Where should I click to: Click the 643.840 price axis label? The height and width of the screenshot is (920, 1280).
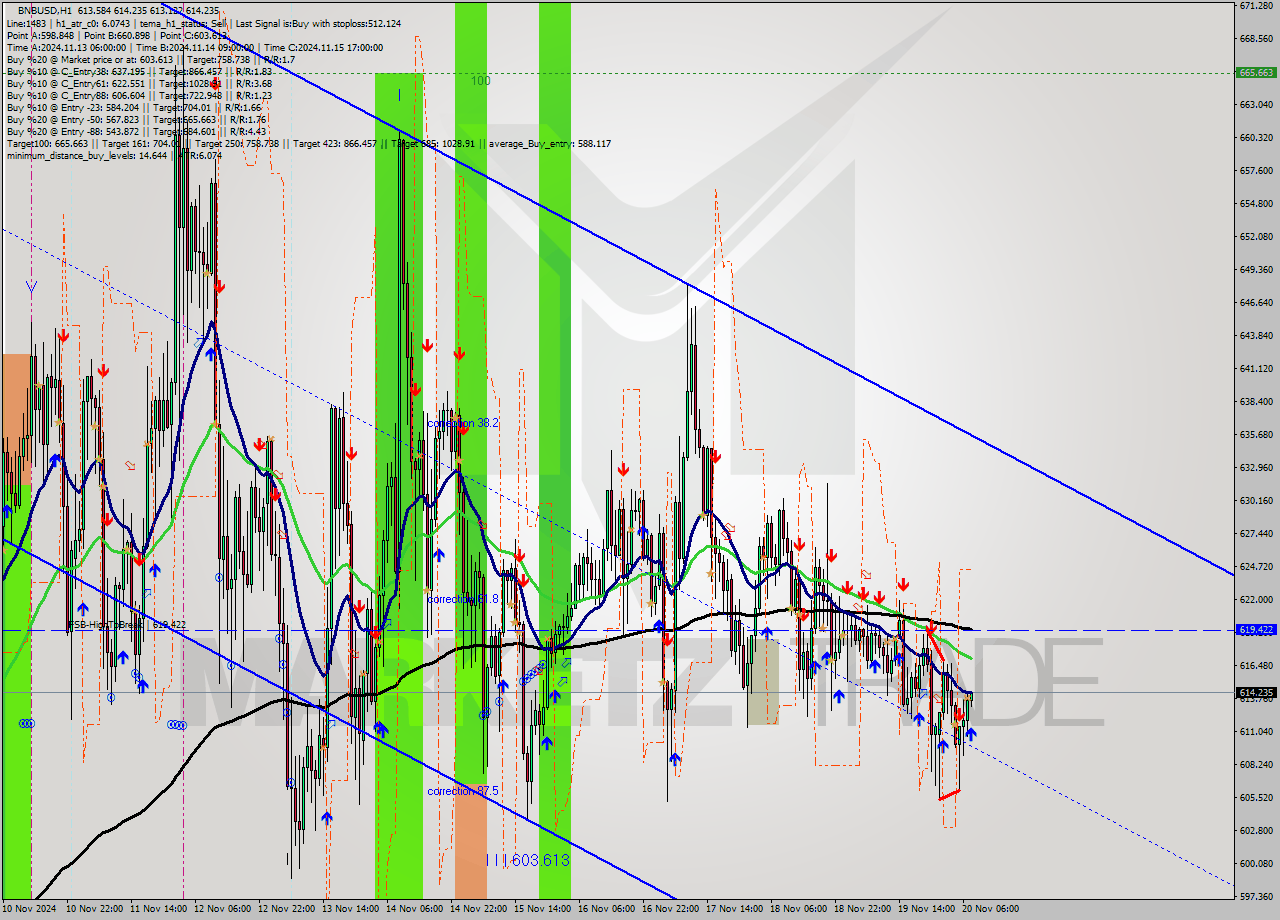click(1256, 335)
